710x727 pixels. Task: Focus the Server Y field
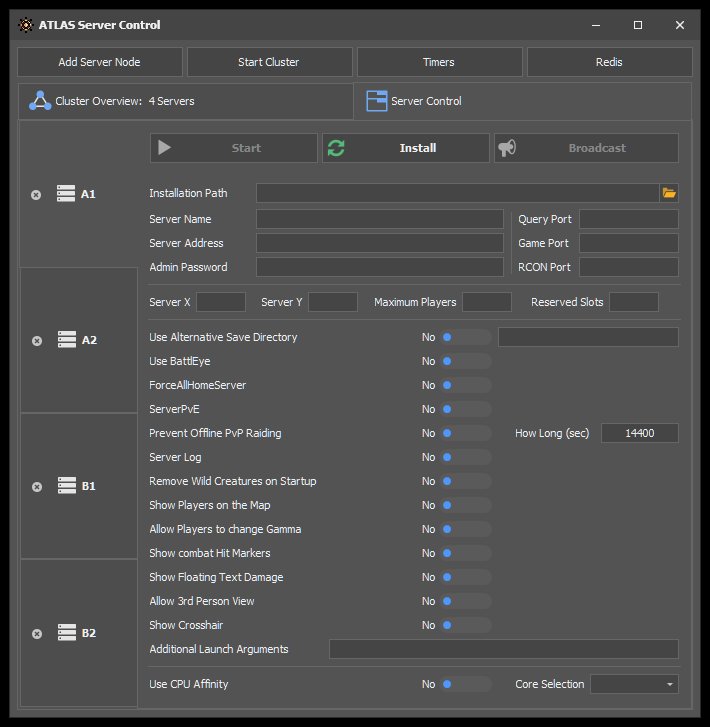[x=333, y=302]
